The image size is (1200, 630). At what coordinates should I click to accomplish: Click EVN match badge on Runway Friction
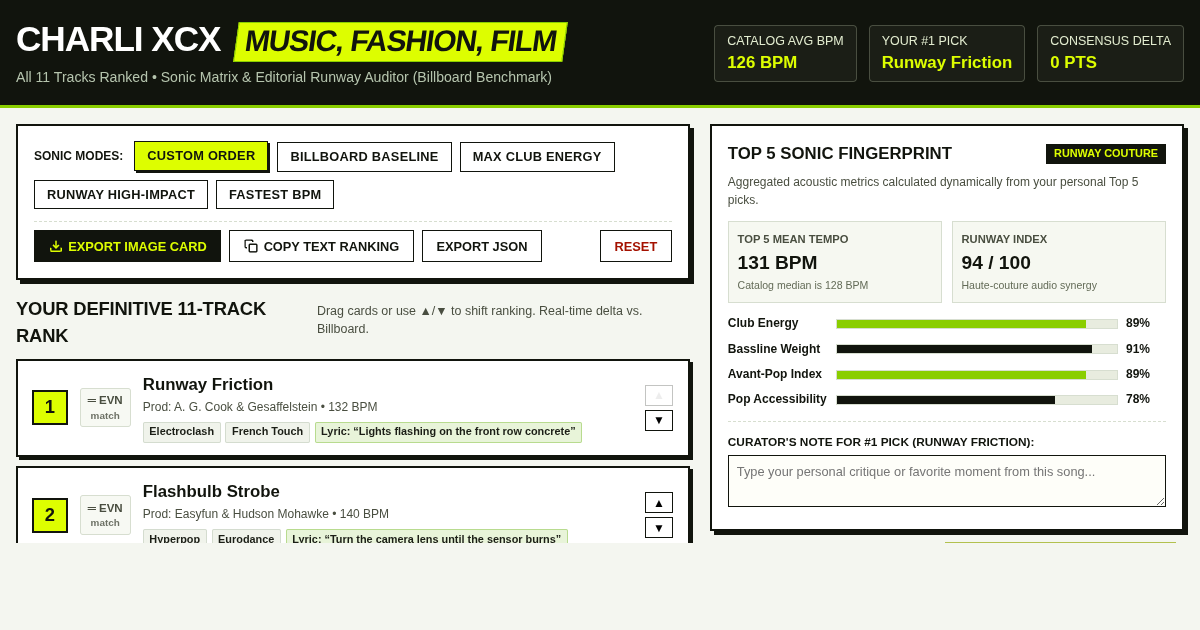click(x=105, y=407)
